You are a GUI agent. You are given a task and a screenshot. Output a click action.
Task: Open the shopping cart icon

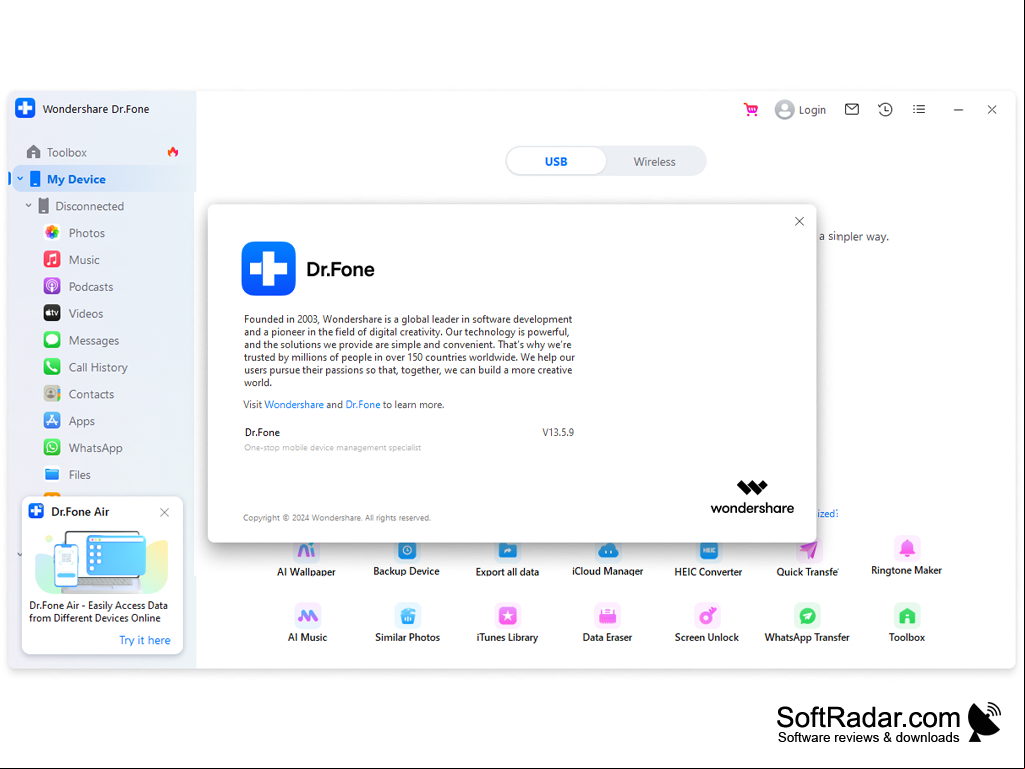(750, 109)
